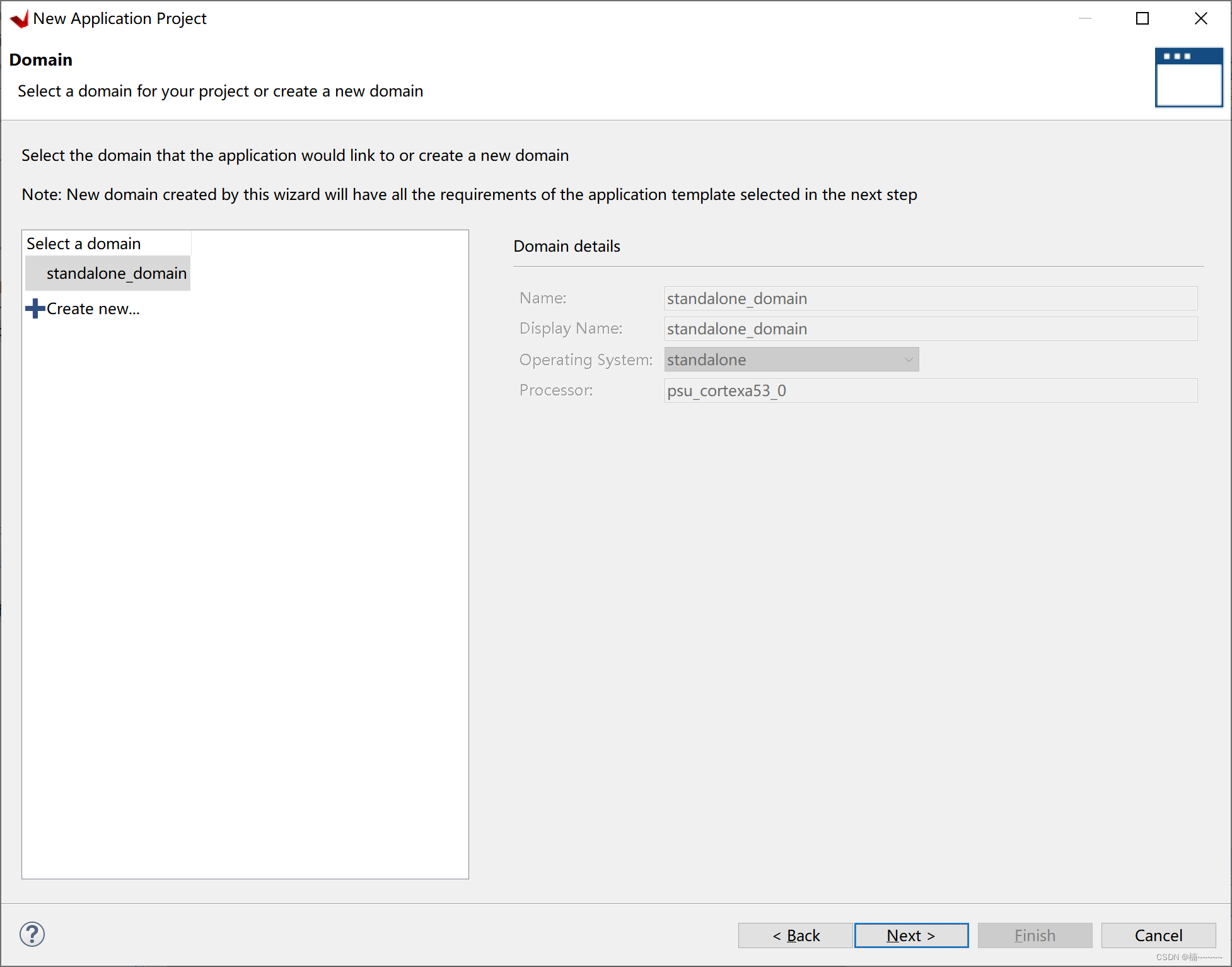The width and height of the screenshot is (1232, 967).
Task: Click empty area of domain list panel
Action: [x=246, y=568]
